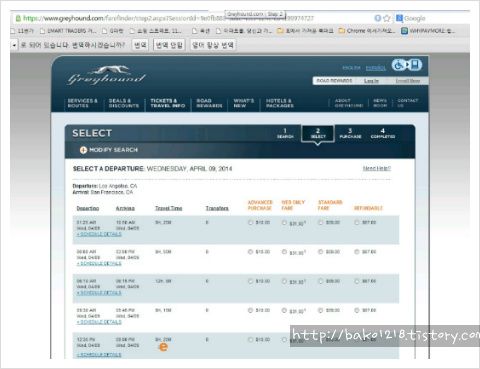Open the 옥션 bookmark

(x=201, y=31)
